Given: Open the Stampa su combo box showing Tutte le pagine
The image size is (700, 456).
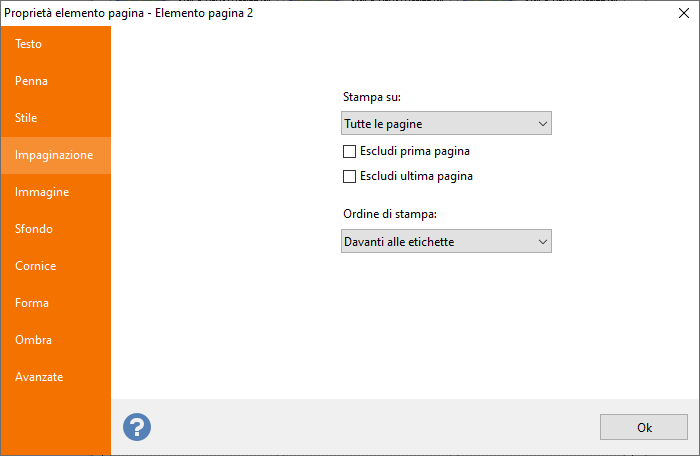Looking at the screenshot, I should (446, 123).
